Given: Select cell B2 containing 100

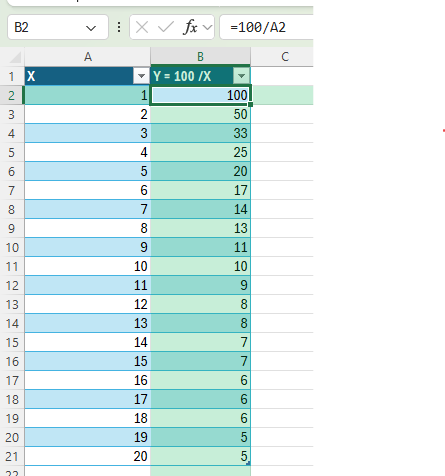Looking at the screenshot, I should coord(200,95).
